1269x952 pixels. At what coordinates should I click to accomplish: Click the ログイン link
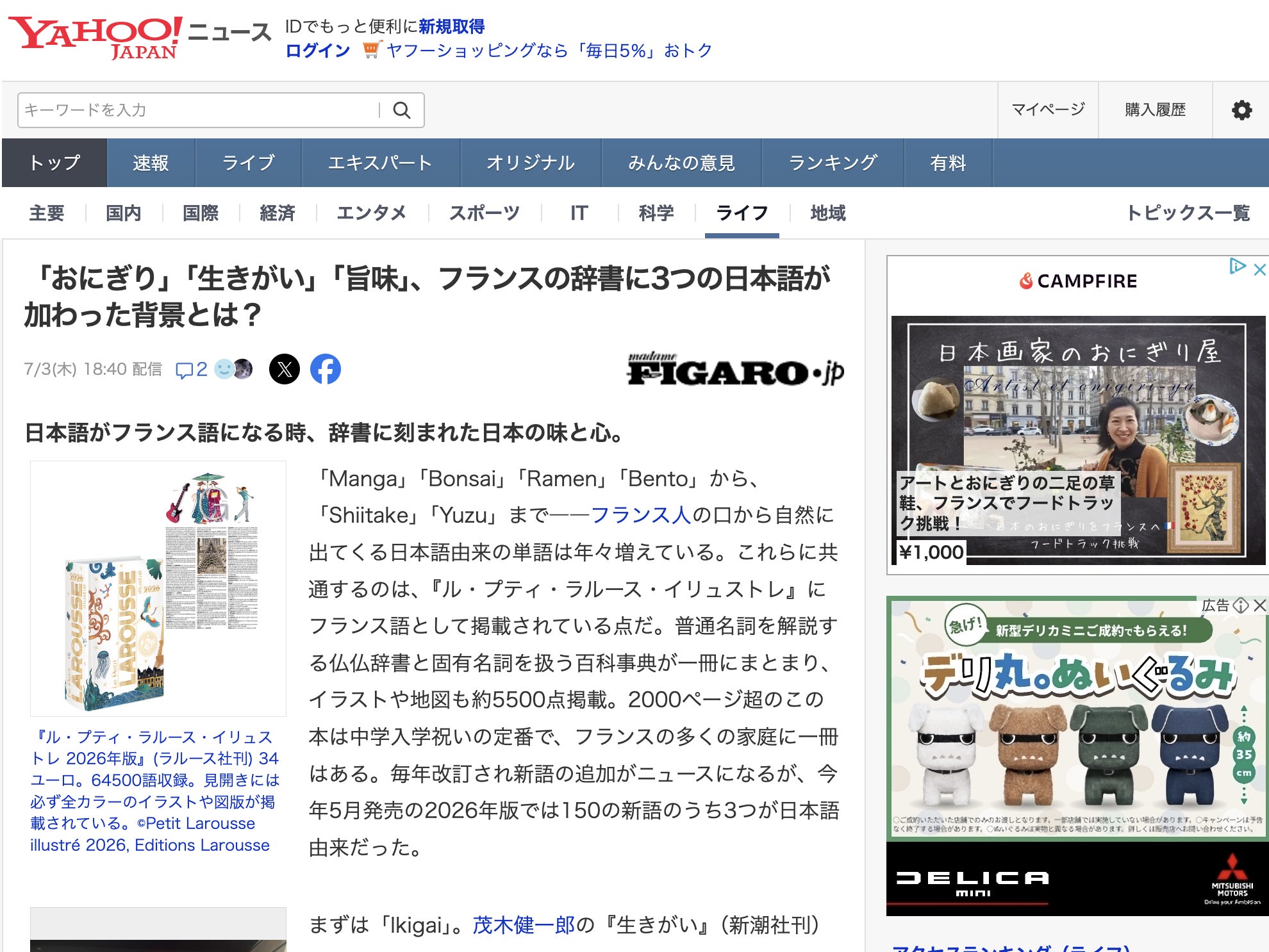[x=318, y=51]
